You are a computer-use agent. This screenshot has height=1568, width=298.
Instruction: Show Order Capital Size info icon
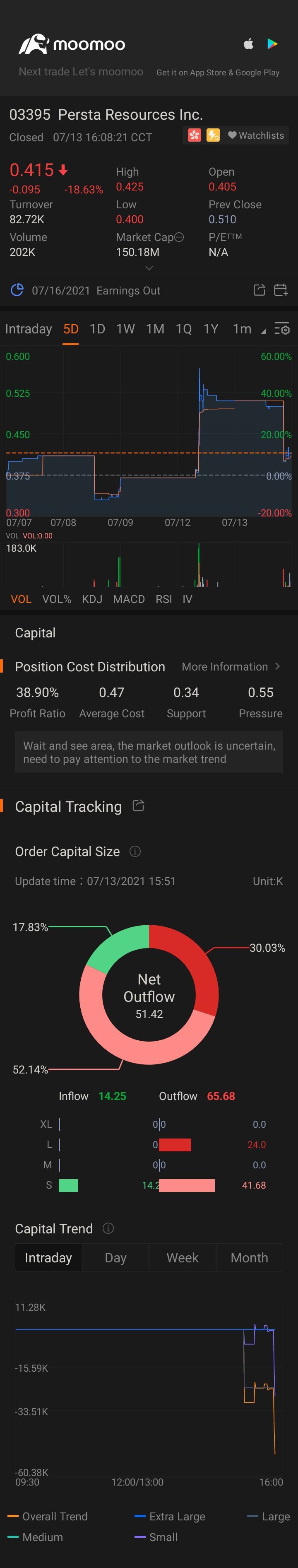click(x=135, y=851)
